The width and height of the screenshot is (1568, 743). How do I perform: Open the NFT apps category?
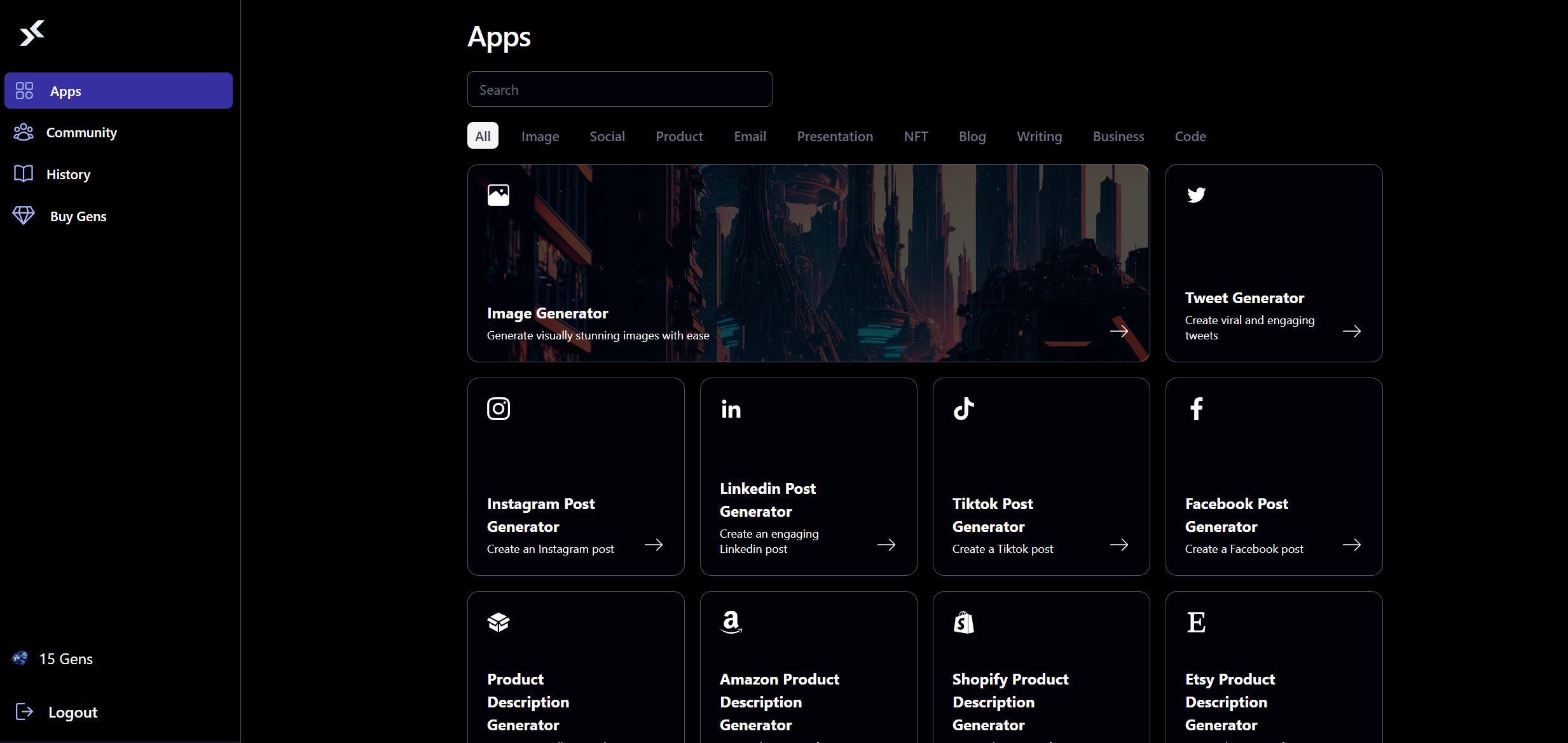[915, 135]
